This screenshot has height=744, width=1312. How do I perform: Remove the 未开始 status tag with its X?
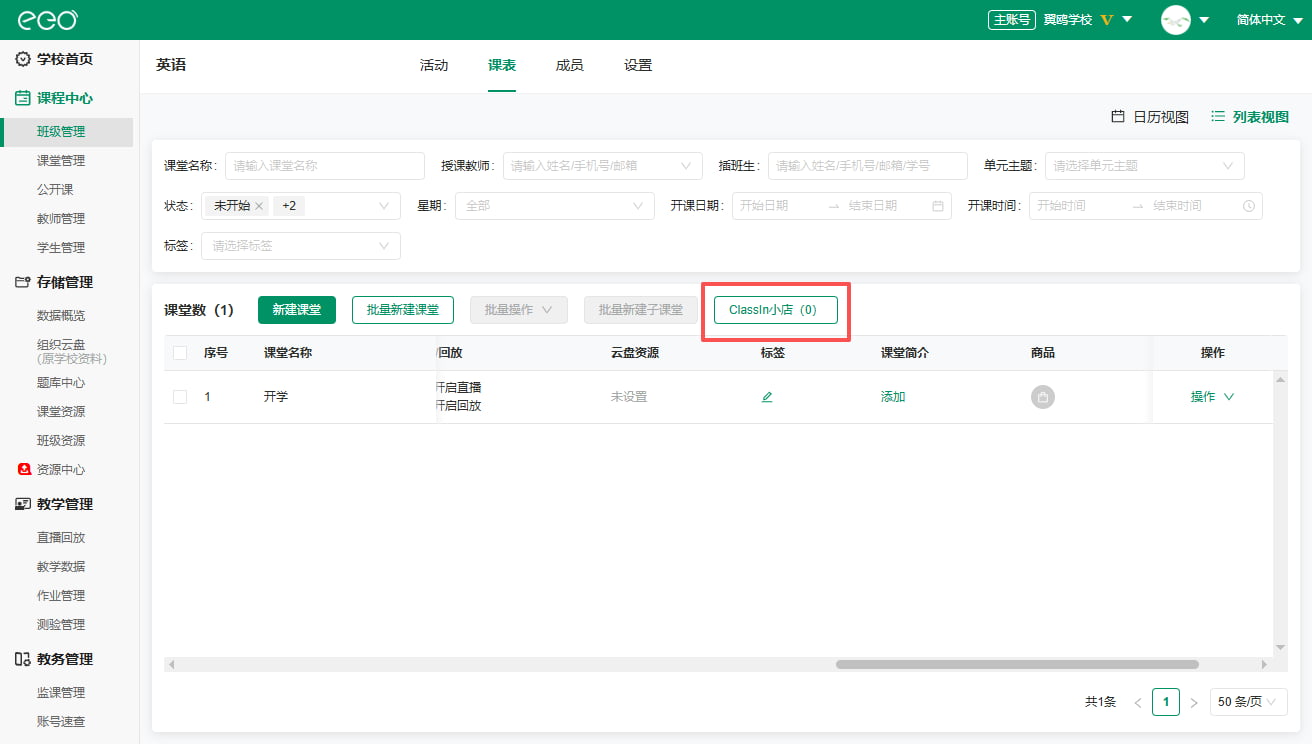pyautogui.click(x=259, y=206)
